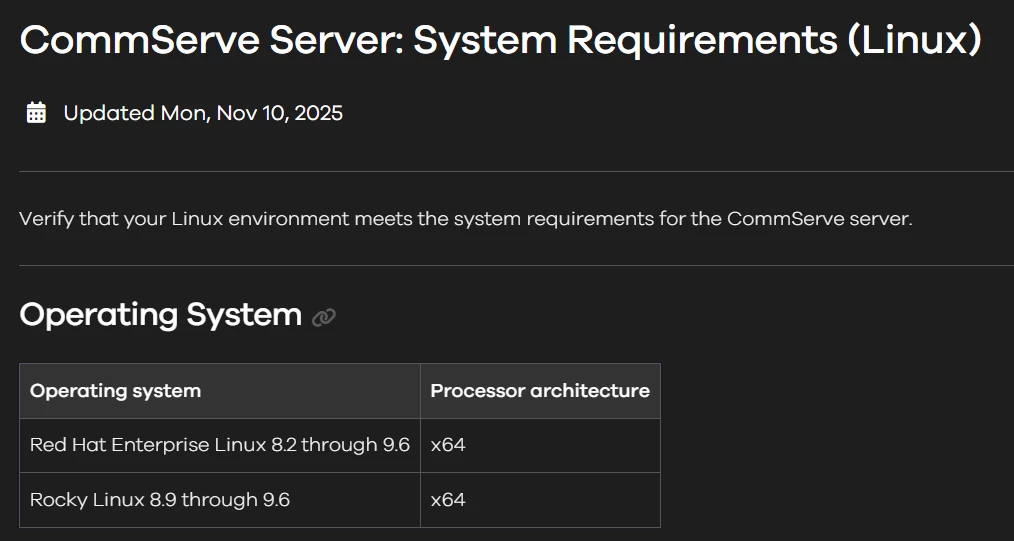The height and width of the screenshot is (541, 1014).
Task: Click the word Processor in the table header
Action: coord(477,391)
